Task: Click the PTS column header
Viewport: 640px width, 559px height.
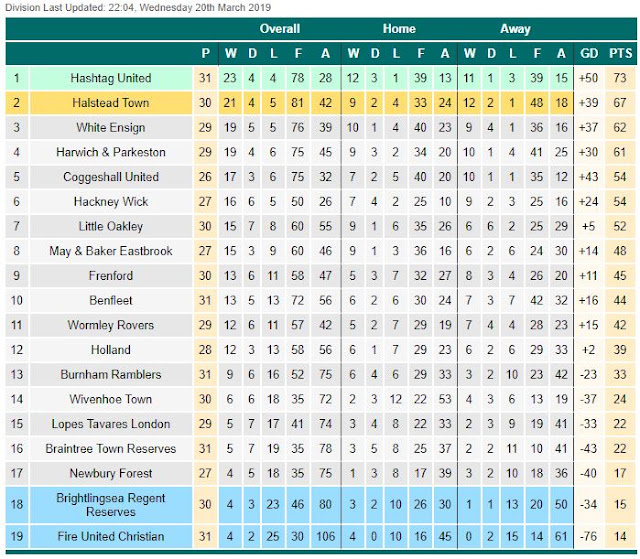Action: pos(620,53)
